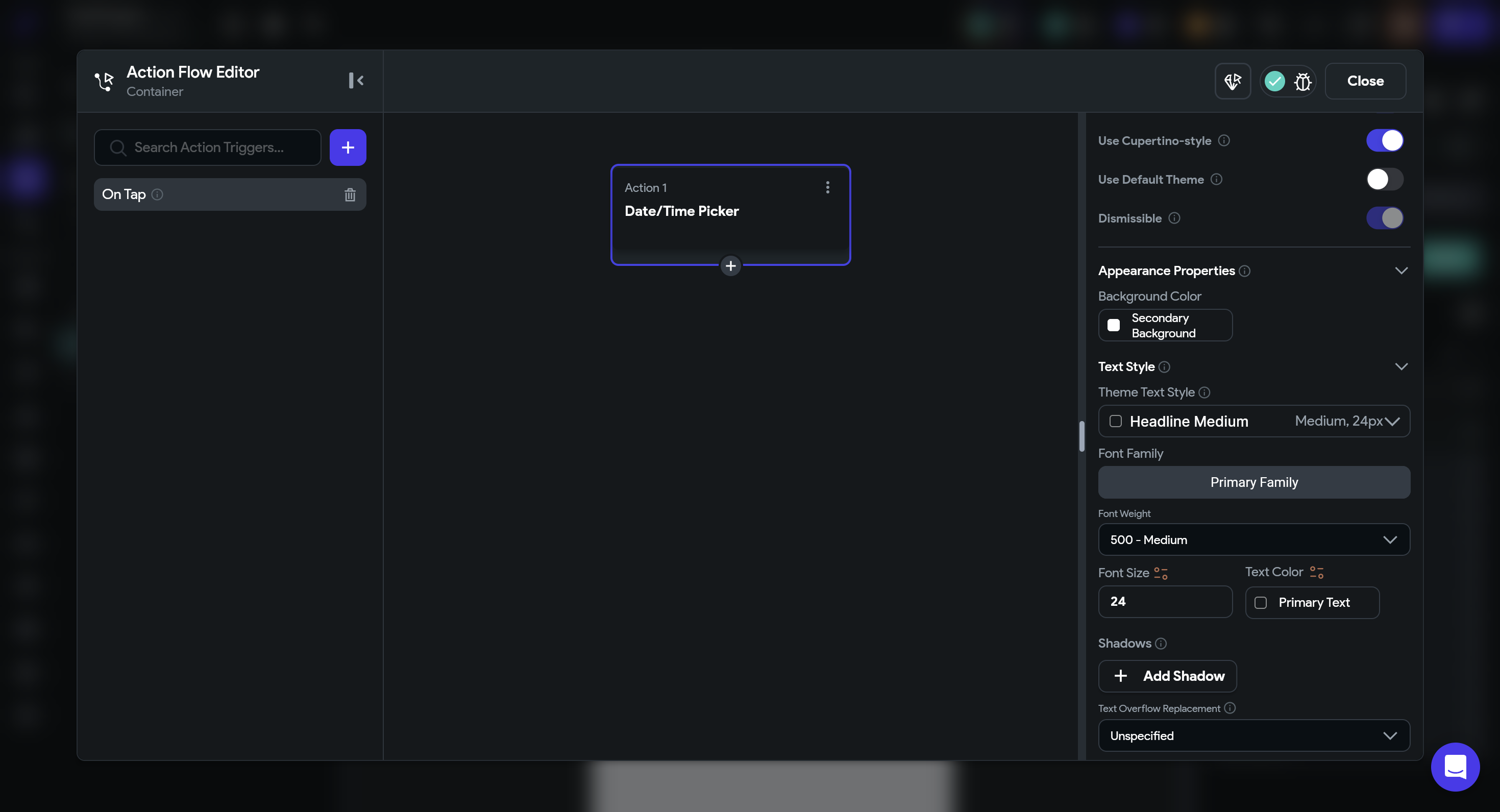Open the chat support bubble
The height and width of the screenshot is (812, 1500).
point(1455,767)
